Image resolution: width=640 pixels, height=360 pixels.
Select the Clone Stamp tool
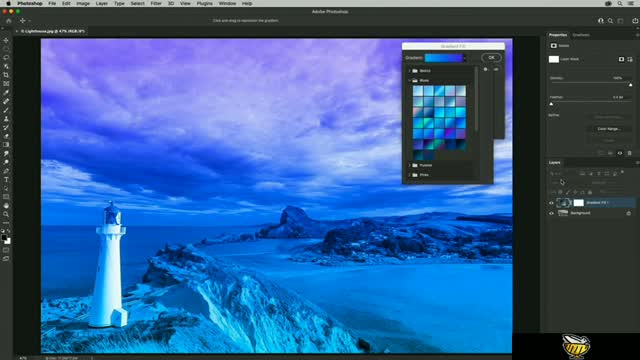(x=6, y=119)
